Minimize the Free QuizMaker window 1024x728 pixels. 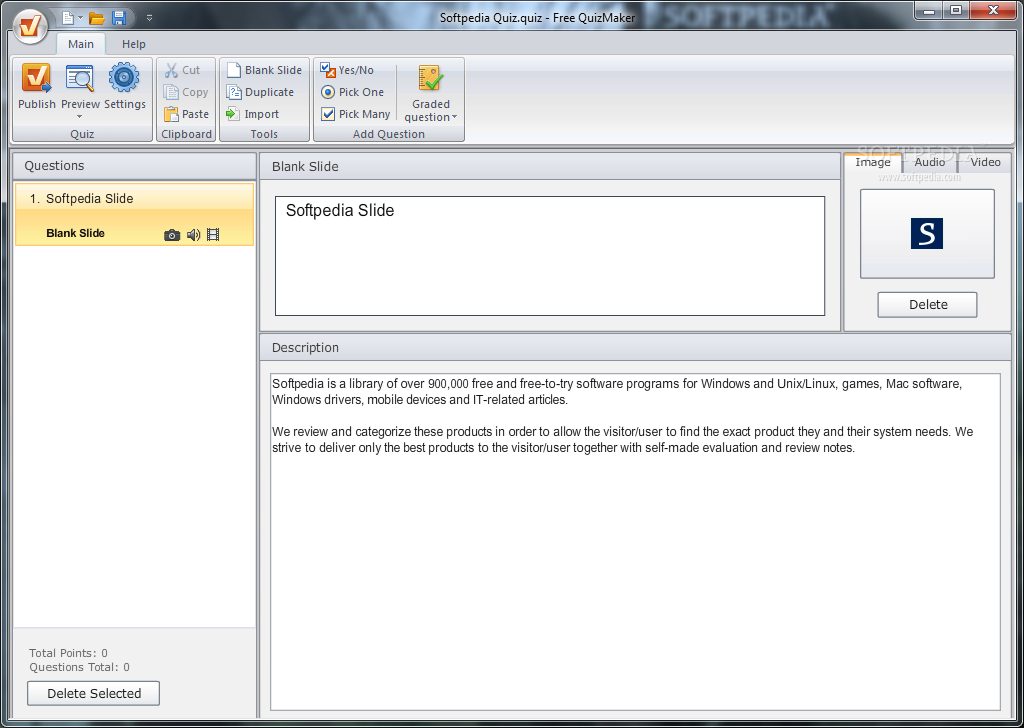[929, 10]
